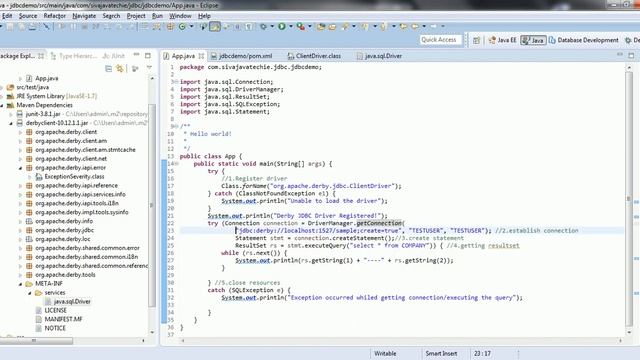Collapse the Maven Dependencies node
Screen dimensions: 640x360
2,105
